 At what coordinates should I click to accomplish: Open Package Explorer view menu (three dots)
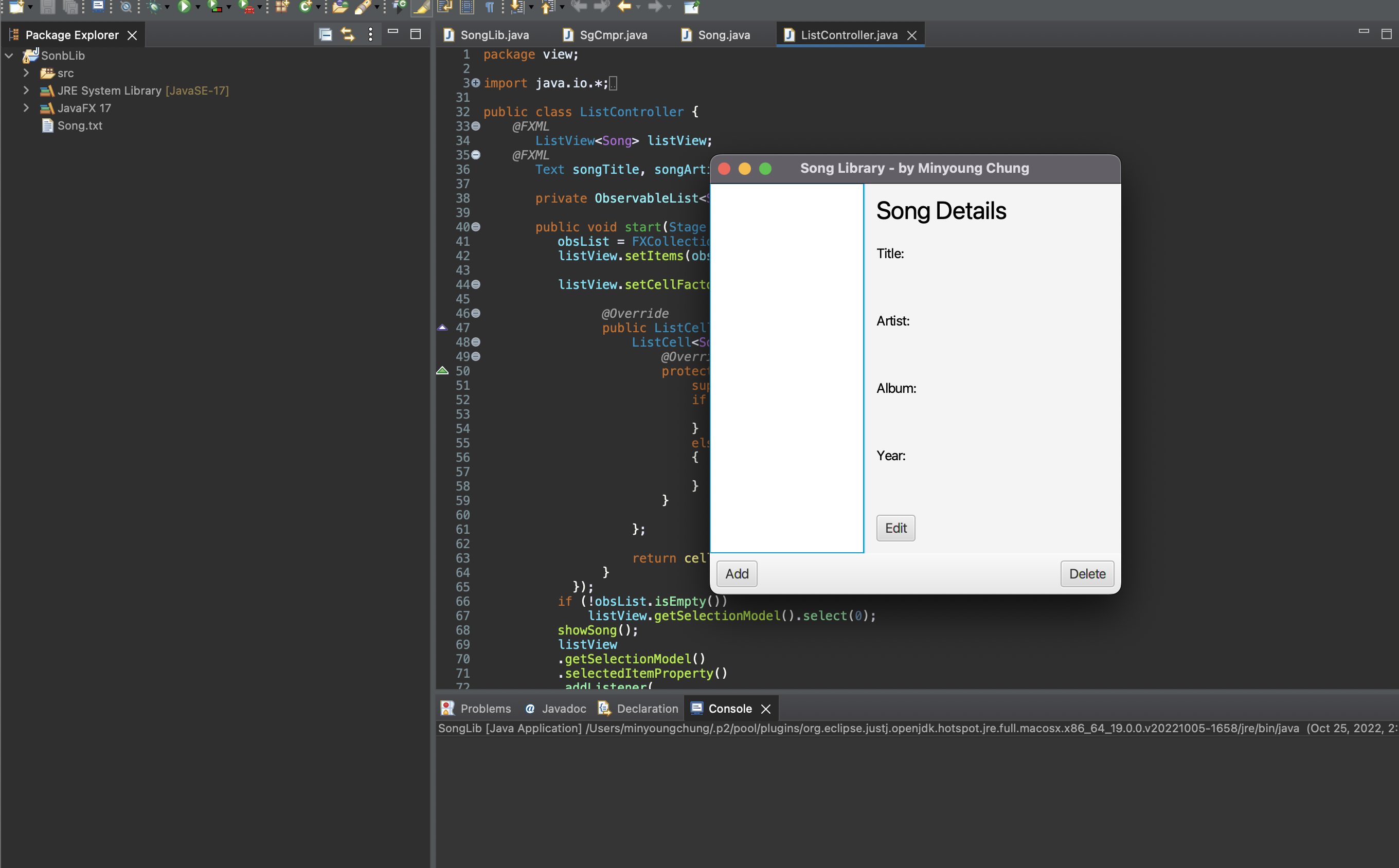[x=370, y=34]
